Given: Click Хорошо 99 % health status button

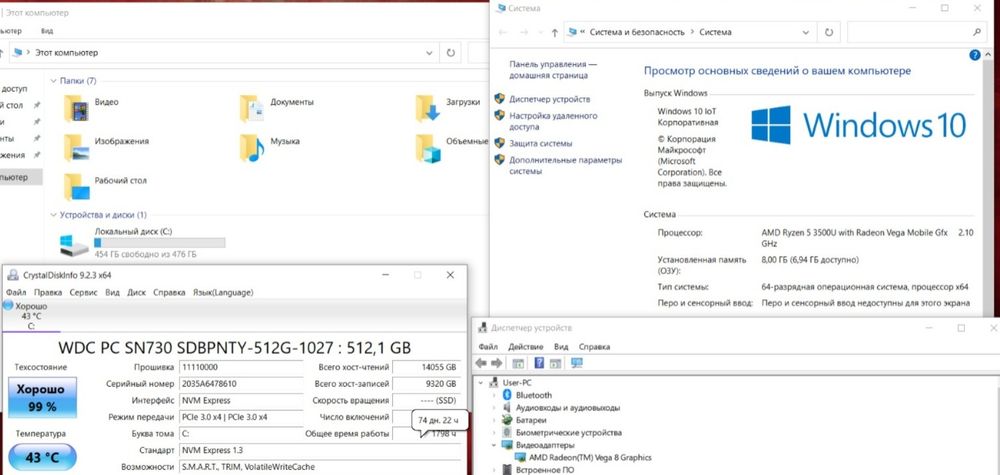Looking at the screenshot, I should (x=42, y=397).
